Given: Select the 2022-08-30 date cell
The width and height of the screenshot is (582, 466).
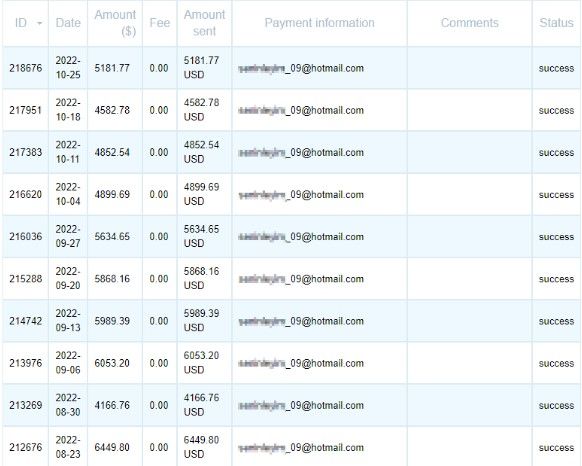Looking at the screenshot, I should [68, 405].
